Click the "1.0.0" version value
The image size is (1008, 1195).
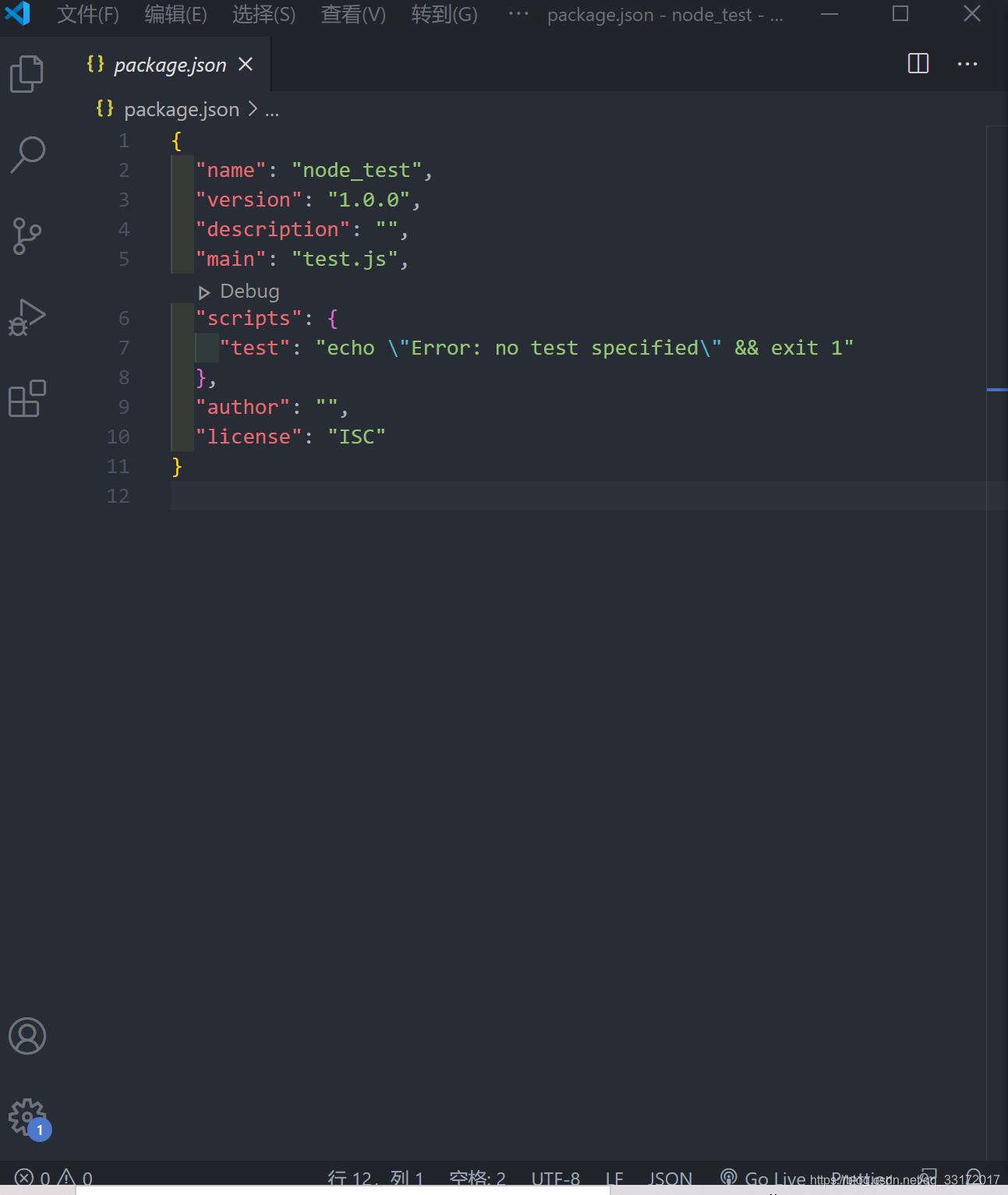(369, 200)
